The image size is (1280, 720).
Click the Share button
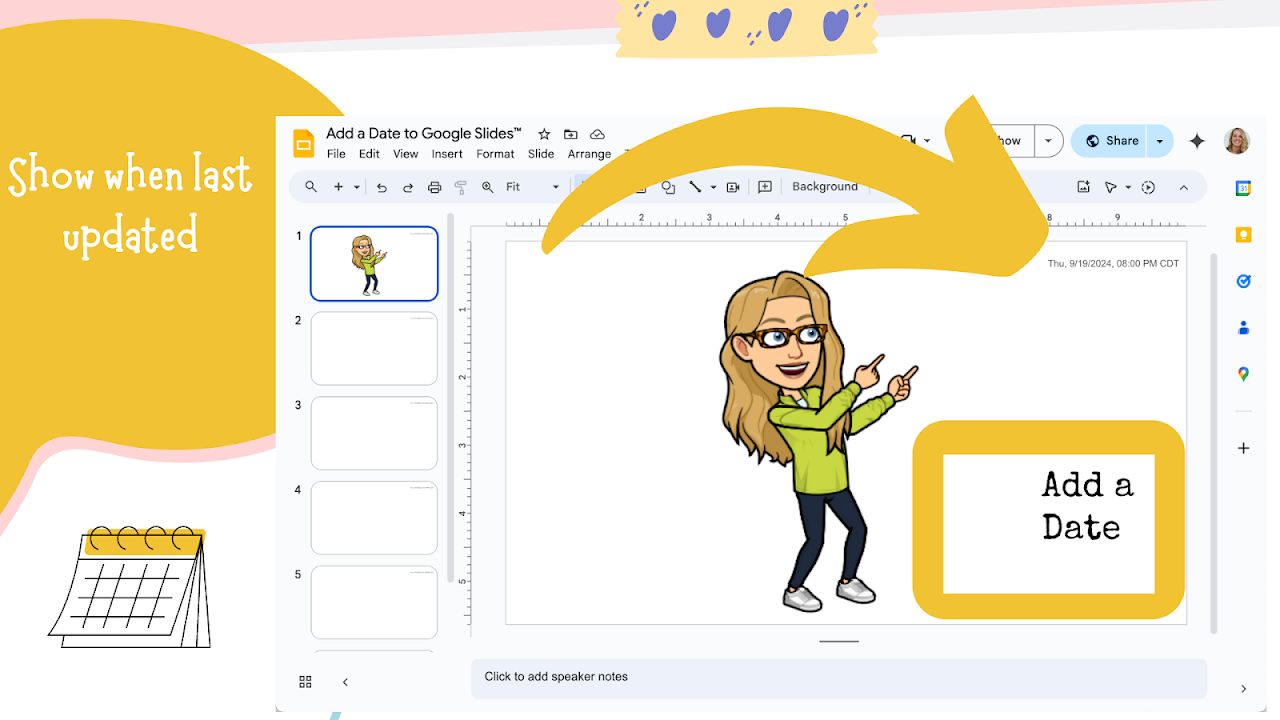pos(1110,141)
